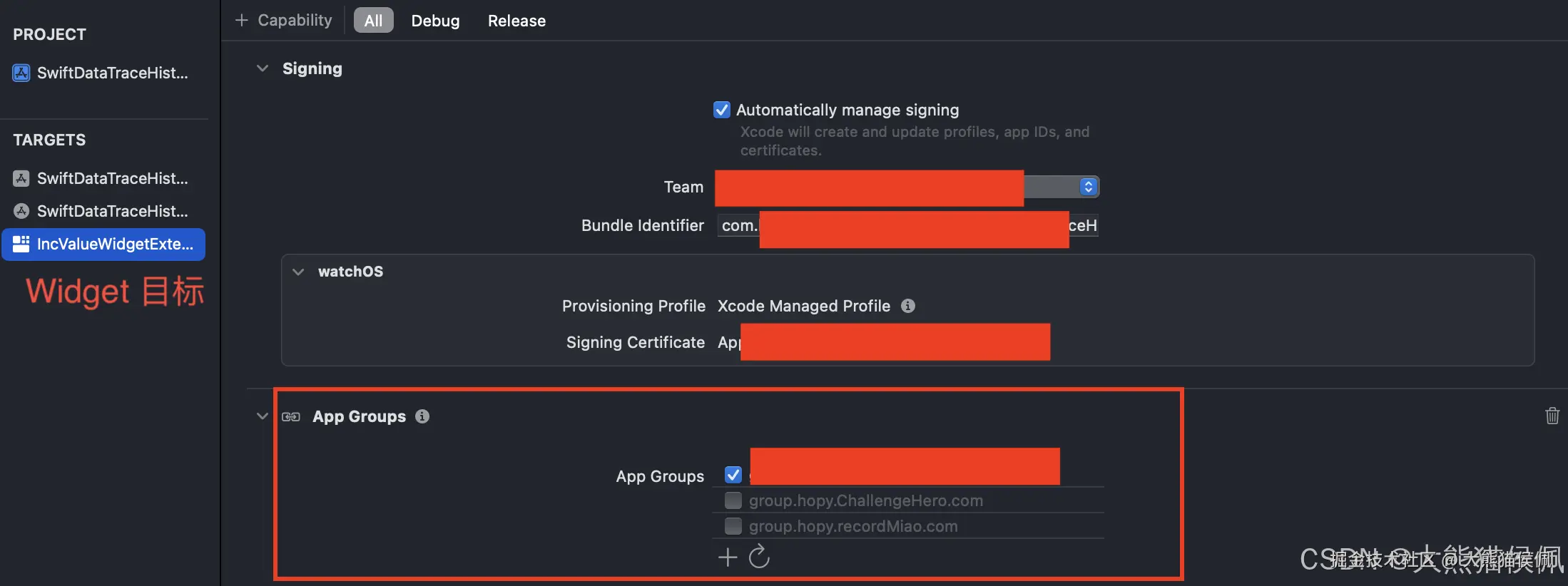Switch to the Release tab
The height and width of the screenshot is (586, 1568).
click(x=517, y=21)
